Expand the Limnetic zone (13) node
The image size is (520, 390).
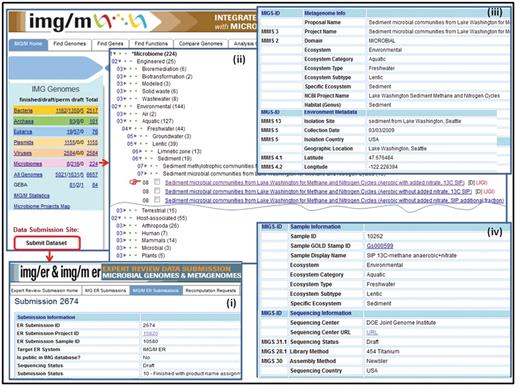pos(140,151)
